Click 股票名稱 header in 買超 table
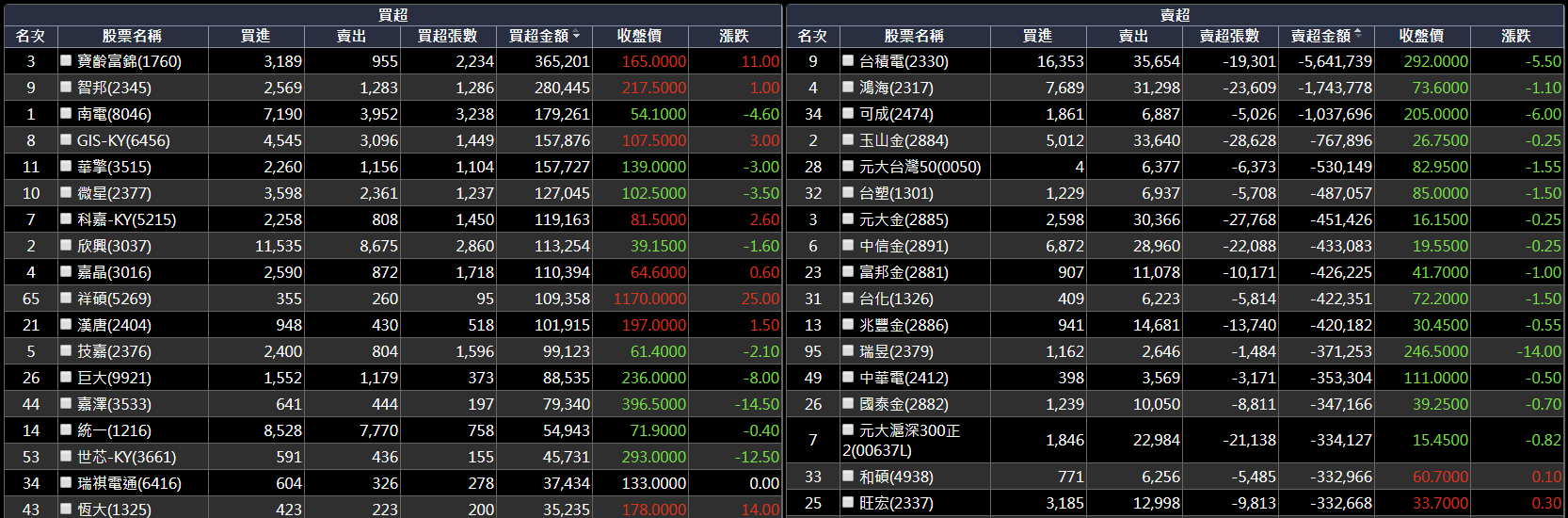 [x=132, y=36]
